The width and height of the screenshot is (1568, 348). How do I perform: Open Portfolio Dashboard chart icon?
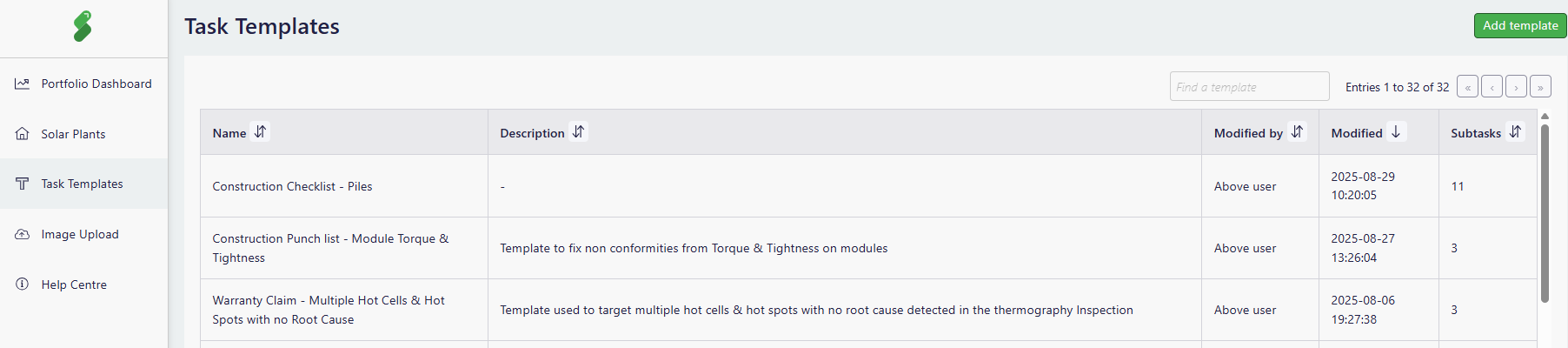[x=23, y=84]
